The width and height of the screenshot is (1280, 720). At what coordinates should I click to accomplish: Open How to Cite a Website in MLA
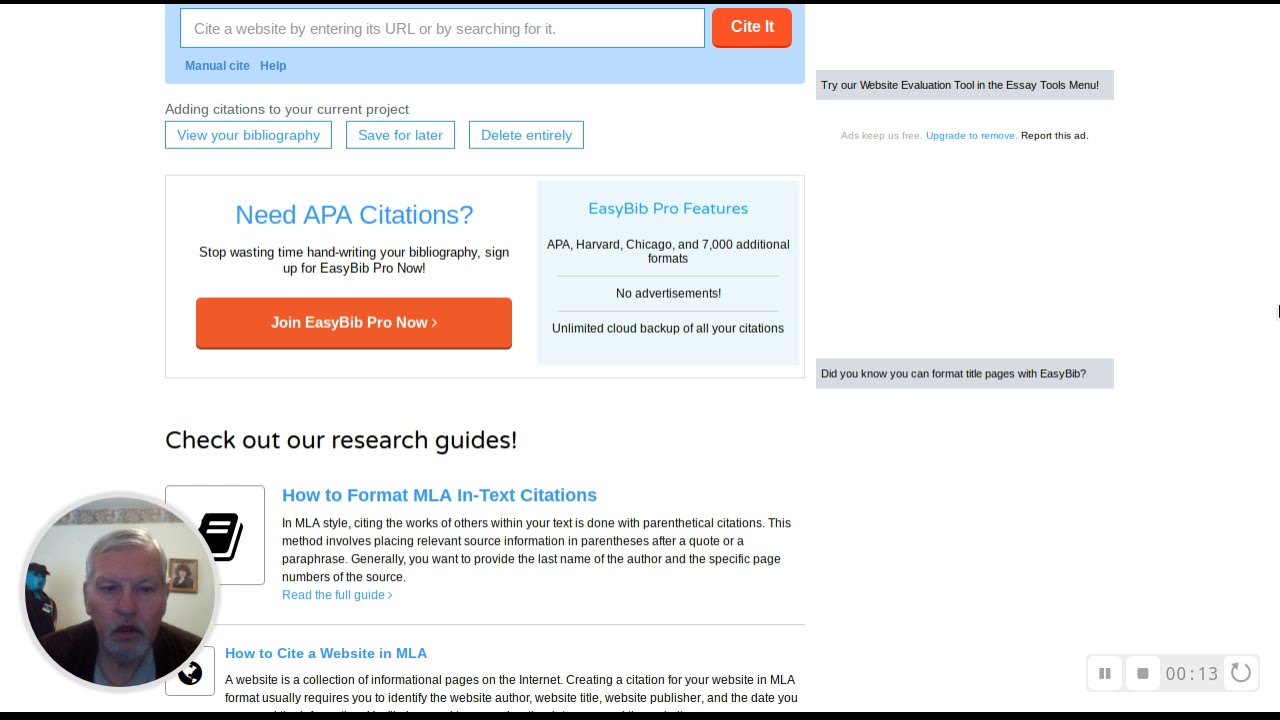[326, 653]
